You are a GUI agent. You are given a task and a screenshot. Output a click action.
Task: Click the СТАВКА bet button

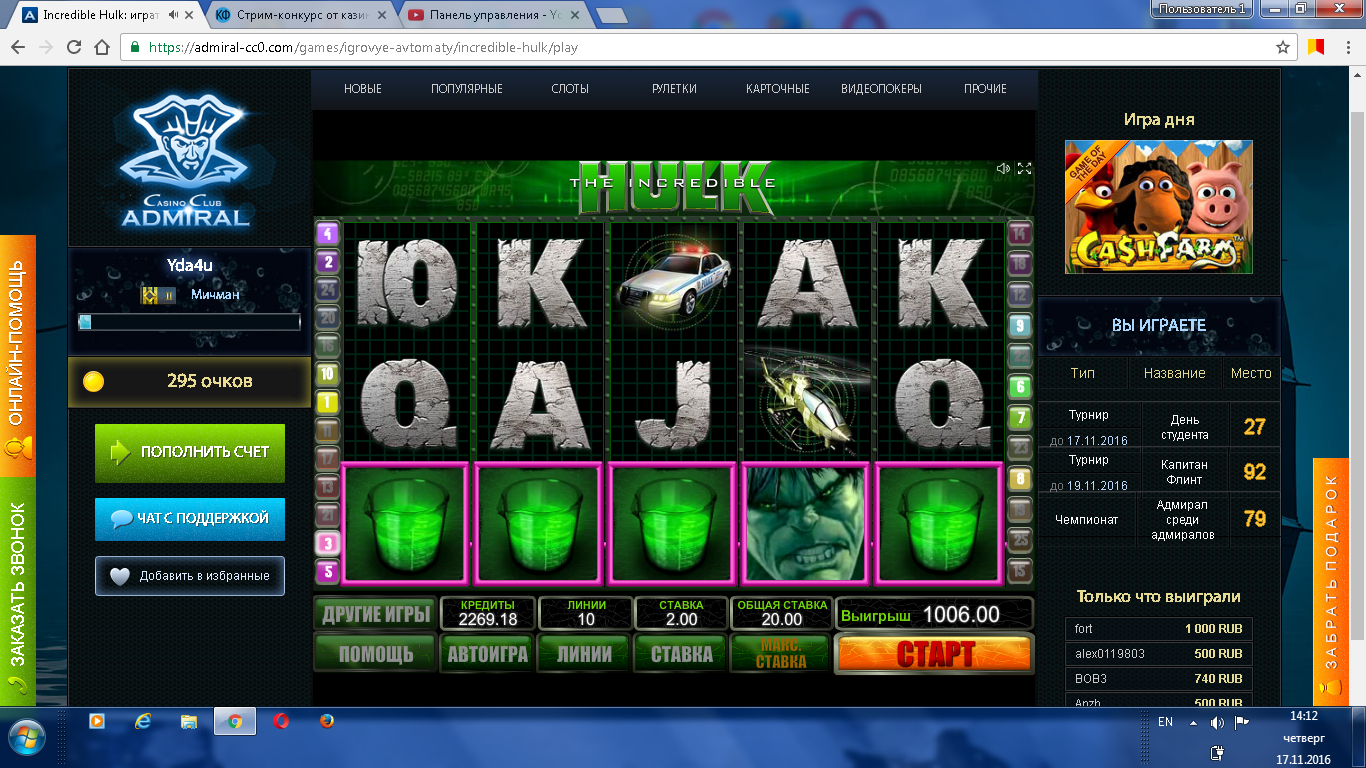pyautogui.click(x=682, y=654)
